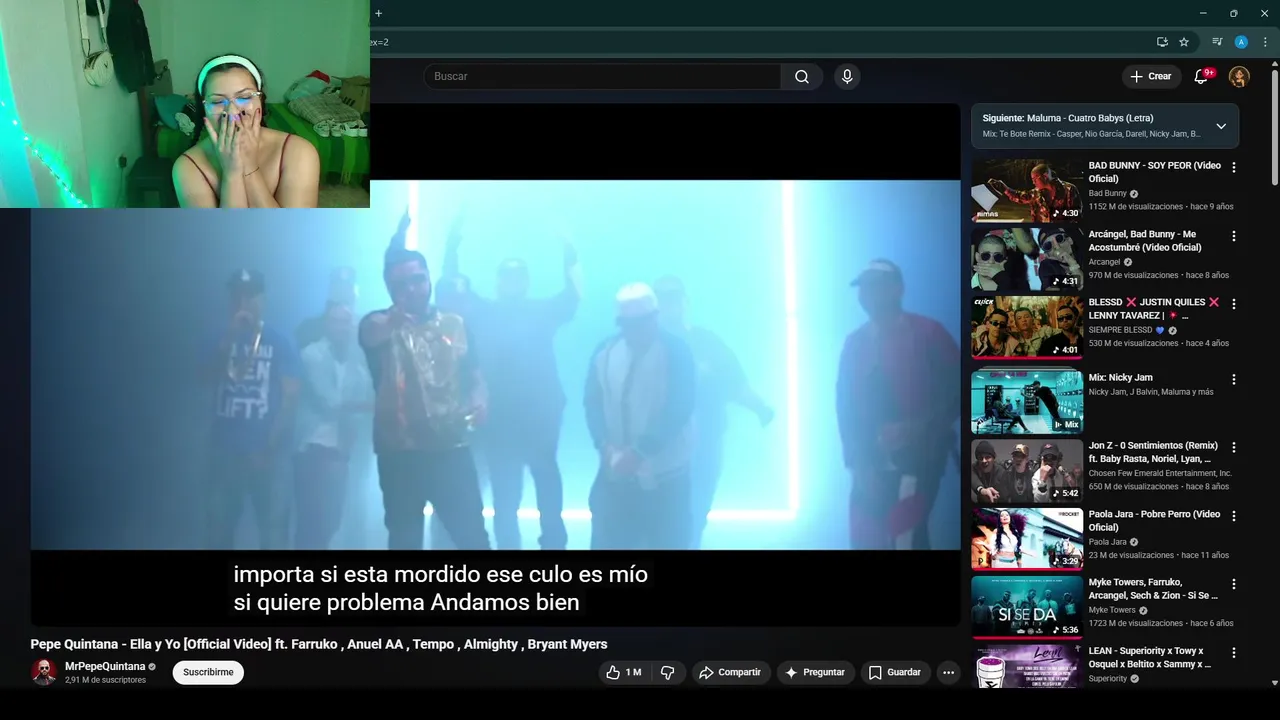This screenshot has height=720, width=1280.
Task: Open options for Mix: Nicky Jam
Action: 1233,380
